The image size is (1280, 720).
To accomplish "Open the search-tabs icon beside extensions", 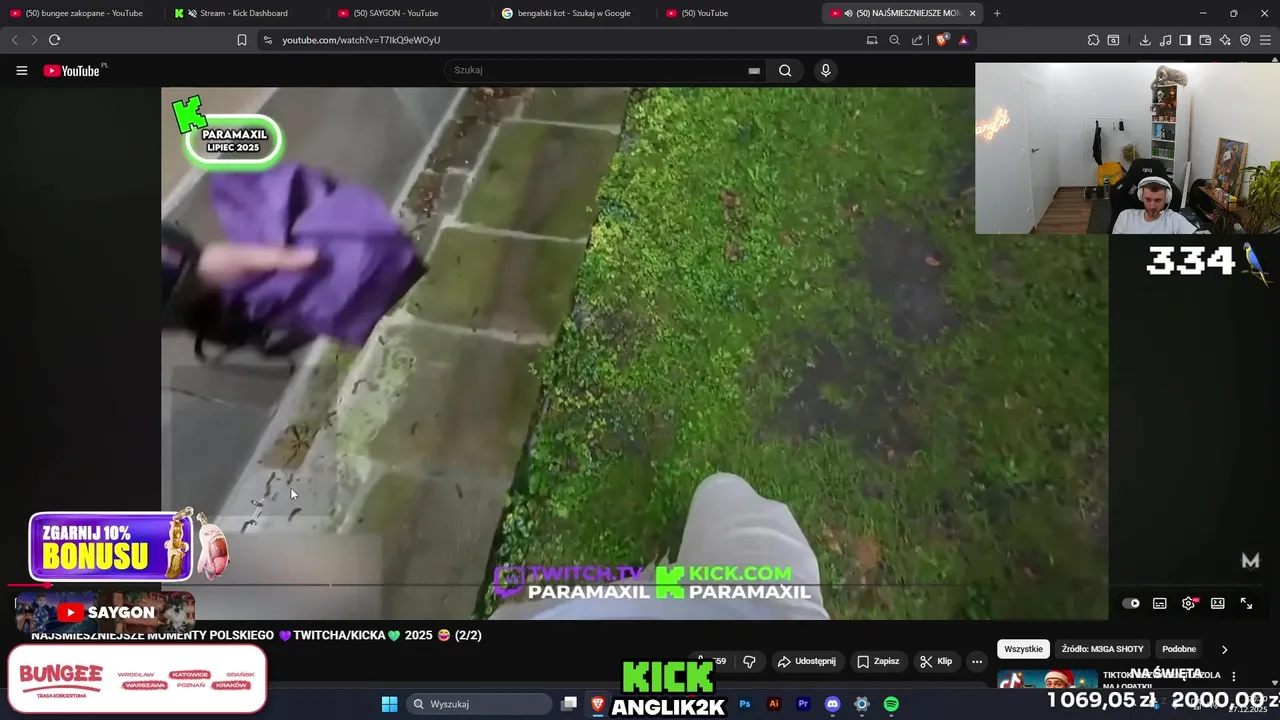I will tap(1113, 40).
